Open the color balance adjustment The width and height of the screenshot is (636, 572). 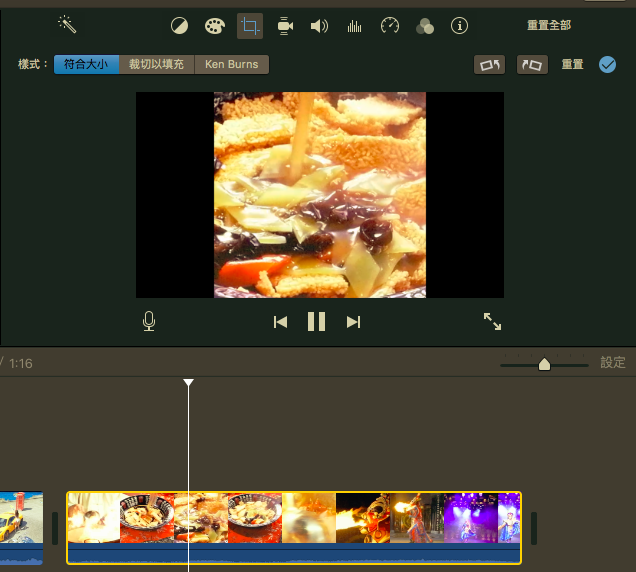coord(179,26)
